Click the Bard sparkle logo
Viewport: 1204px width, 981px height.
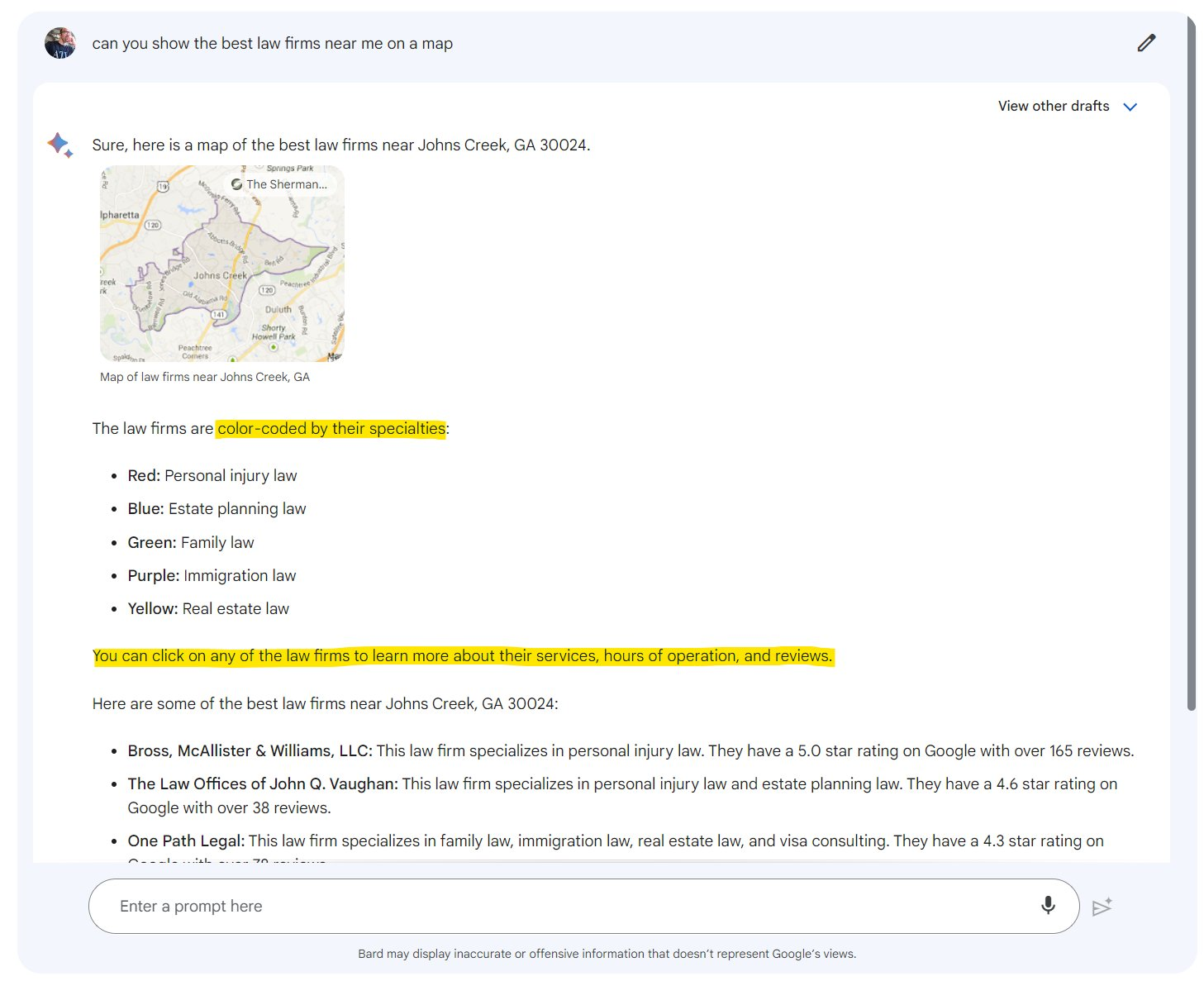pyautogui.click(x=59, y=145)
